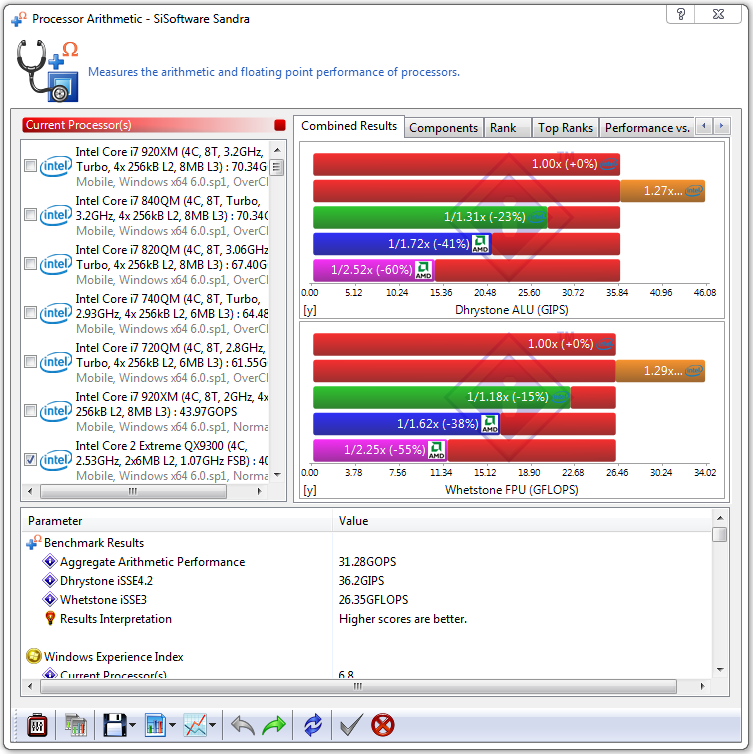
Task: Click the floppy disk save icon
Action: point(115,725)
